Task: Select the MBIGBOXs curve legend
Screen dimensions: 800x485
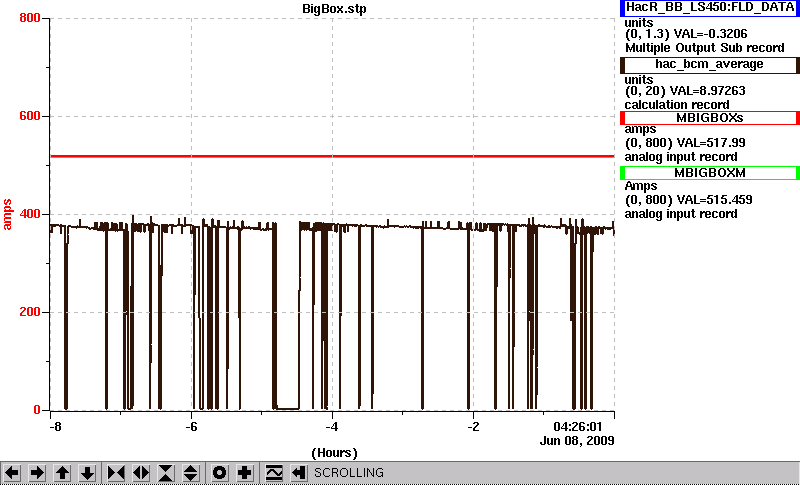Action: [710, 118]
